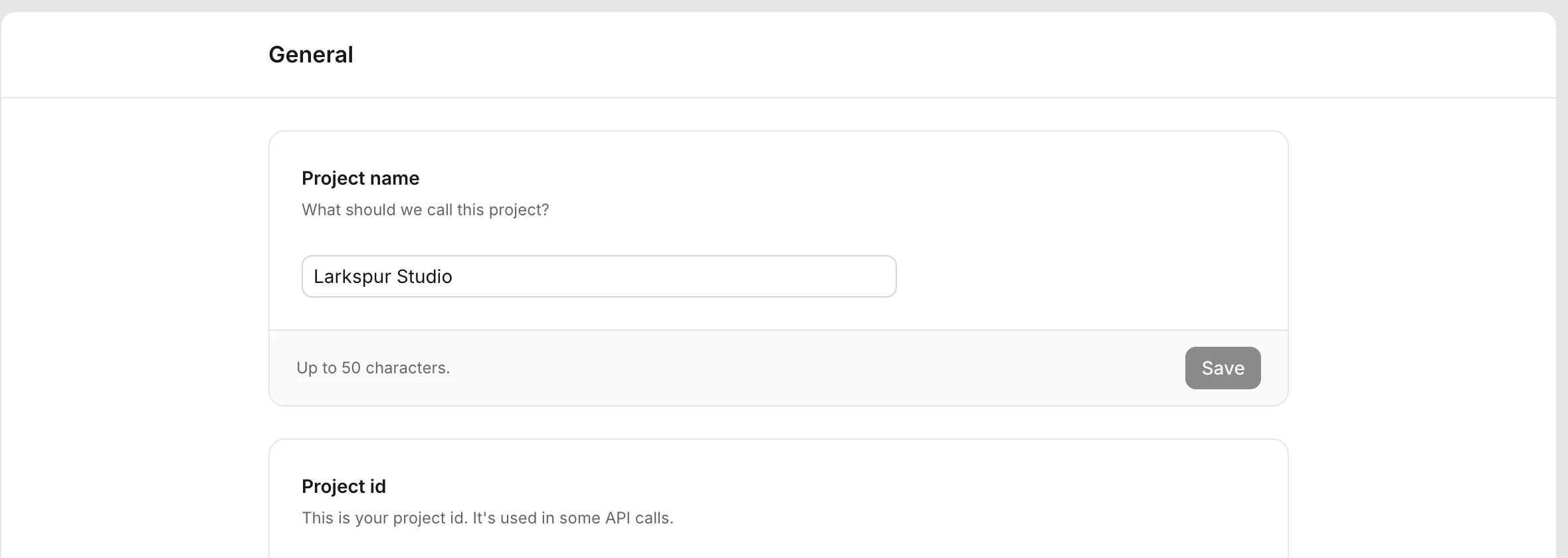1568x558 pixels.
Task: Select the "General" page heading
Action: tap(310, 54)
